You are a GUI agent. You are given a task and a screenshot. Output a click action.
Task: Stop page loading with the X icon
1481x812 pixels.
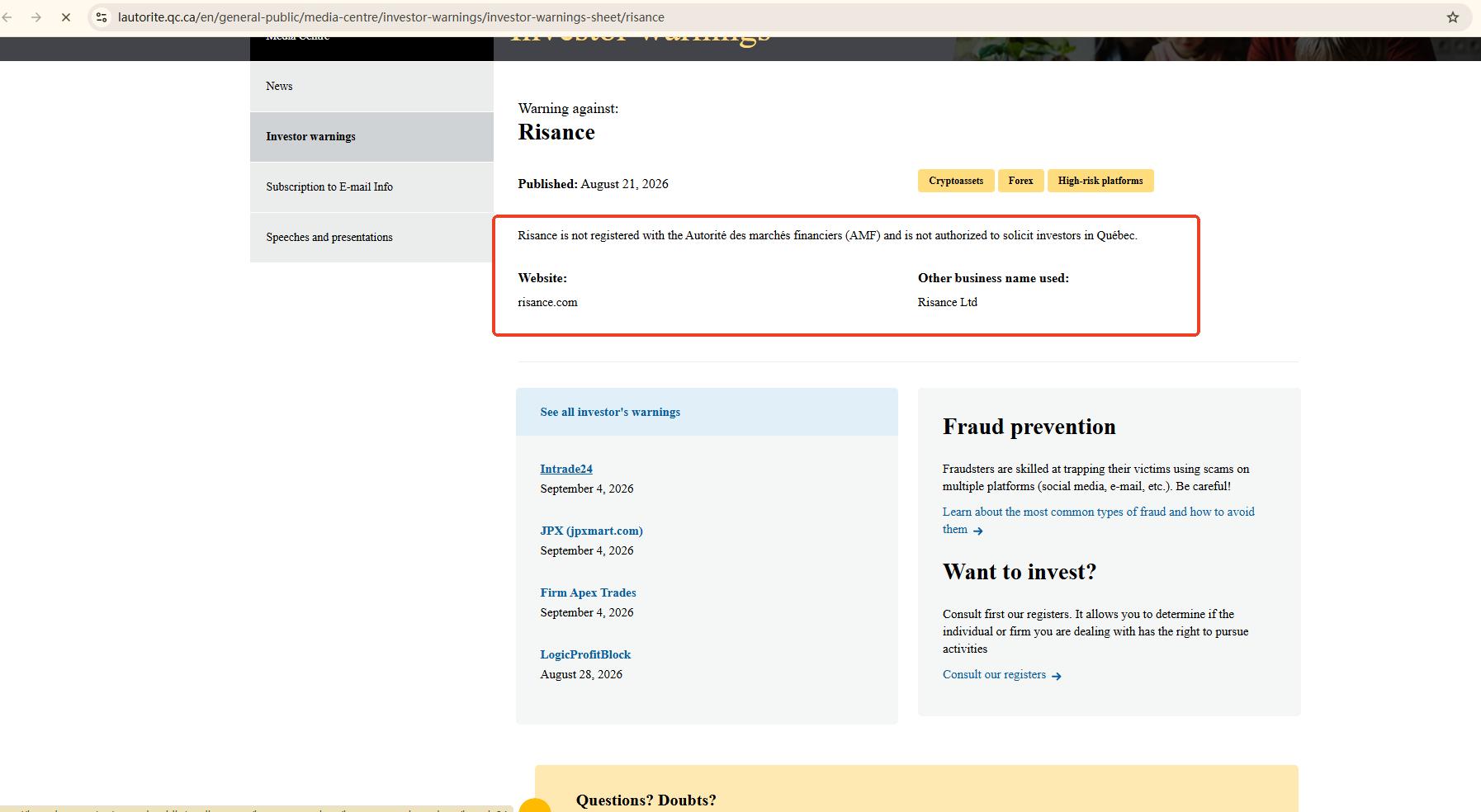66,17
